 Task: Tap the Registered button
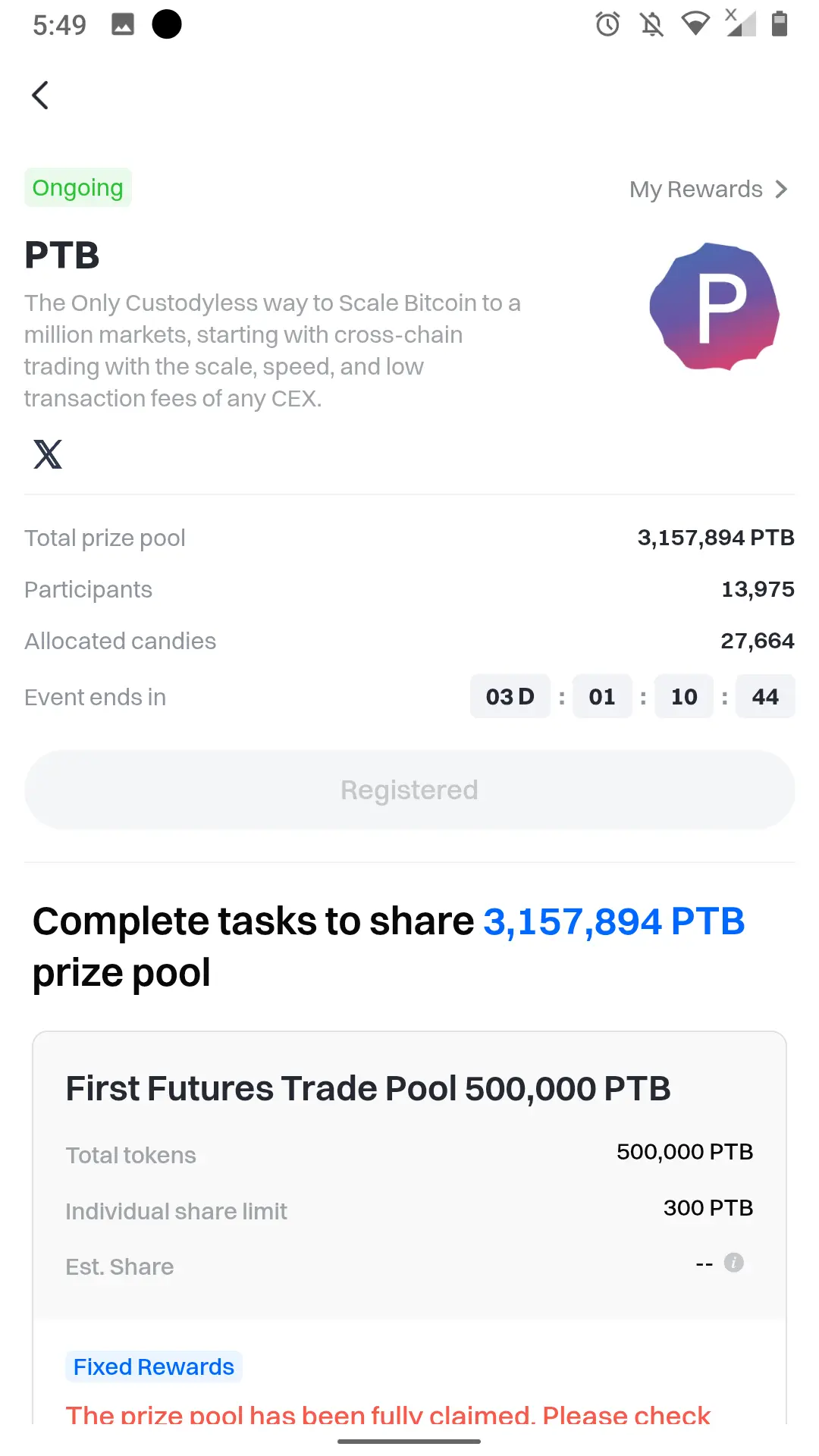tap(409, 789)
